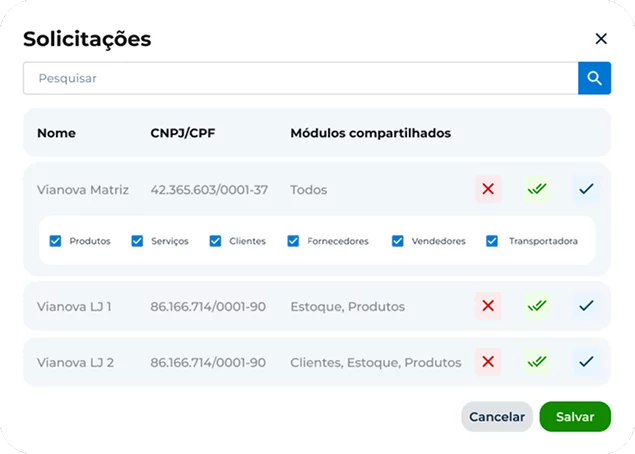Click the CNPJ/CPF column header
Viewport: 635px width, 454px height.
coord(183,133)
